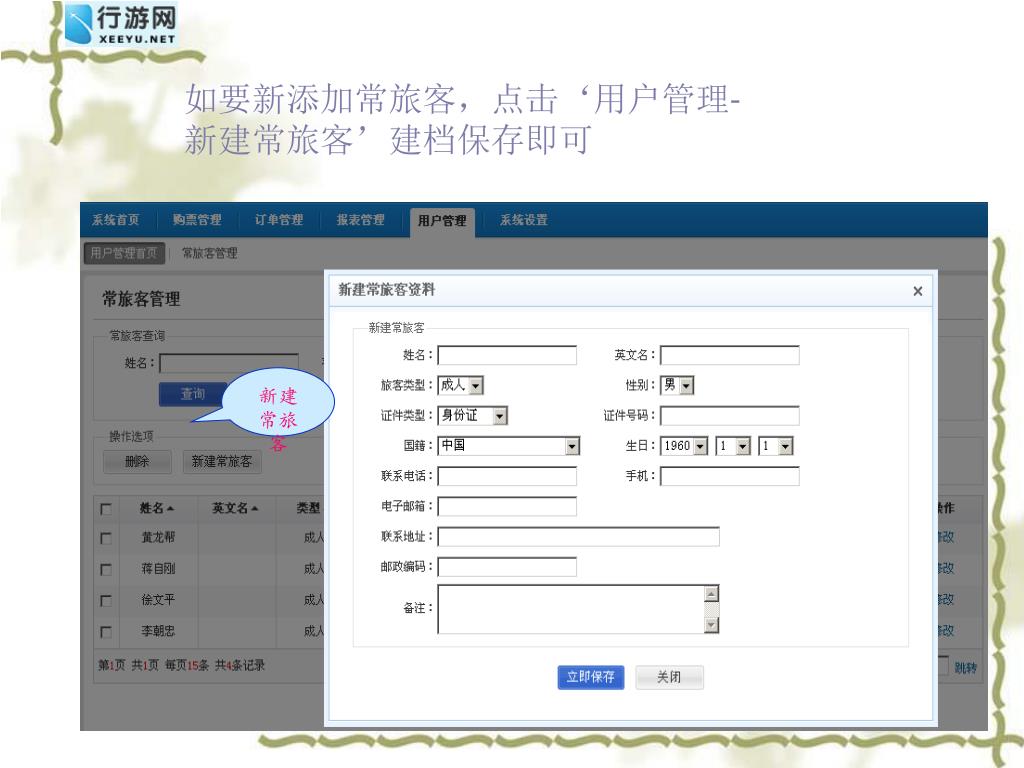1024x768 pixels.
Task: Open the 系统首页 tab
Action: [x=116, y=220]
